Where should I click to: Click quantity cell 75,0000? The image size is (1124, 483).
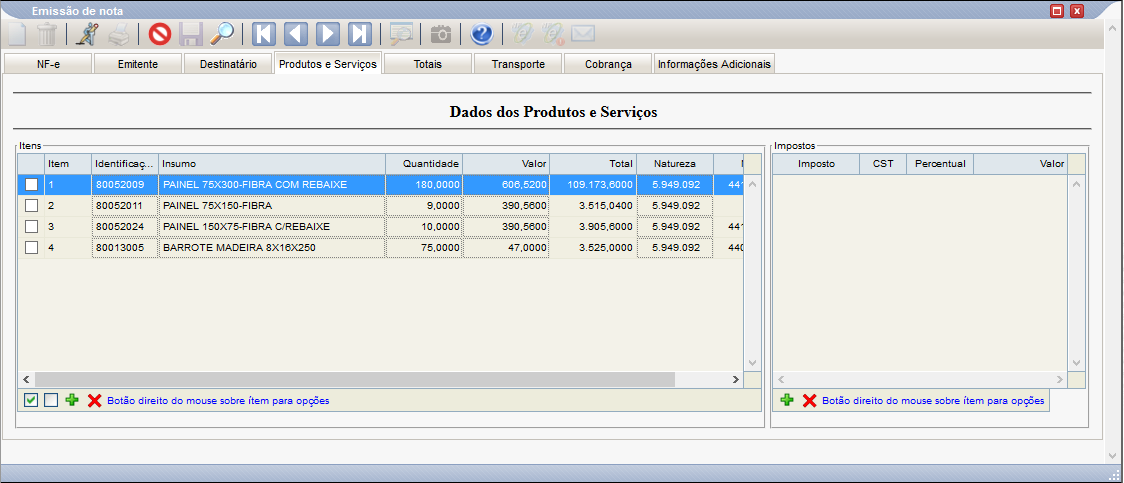[x=424, y=247]
